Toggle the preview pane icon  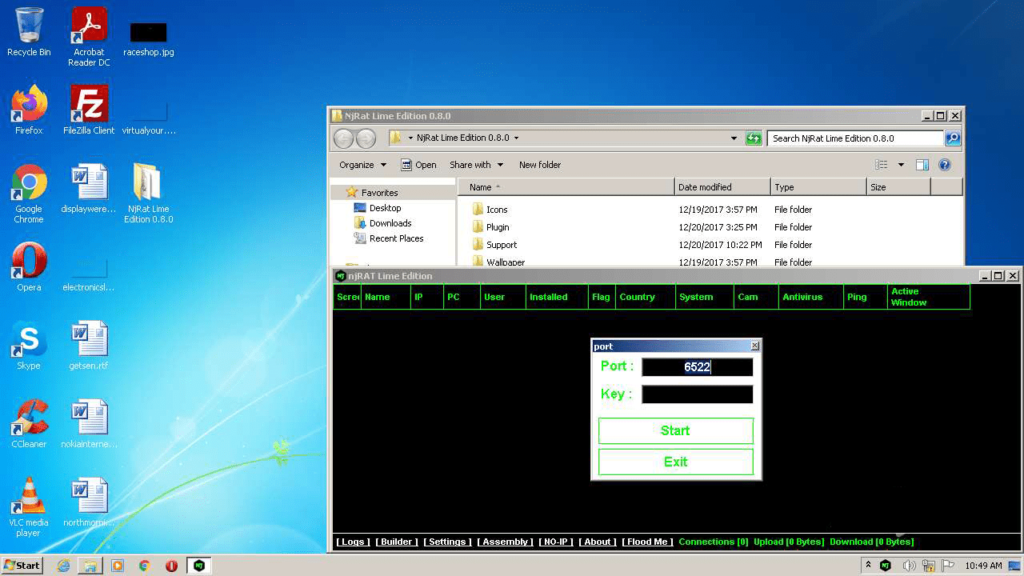pyautogui.click(x=922, y=165)
